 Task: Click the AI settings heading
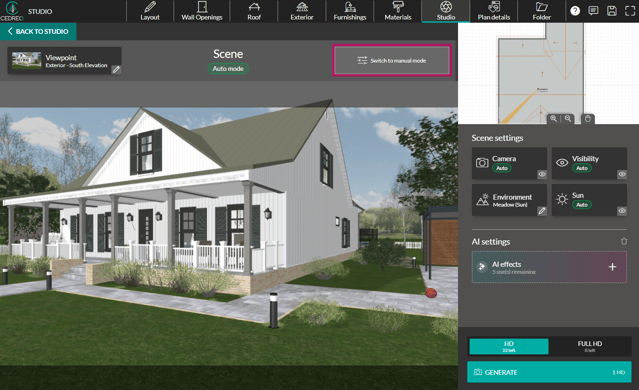[491, 242]
